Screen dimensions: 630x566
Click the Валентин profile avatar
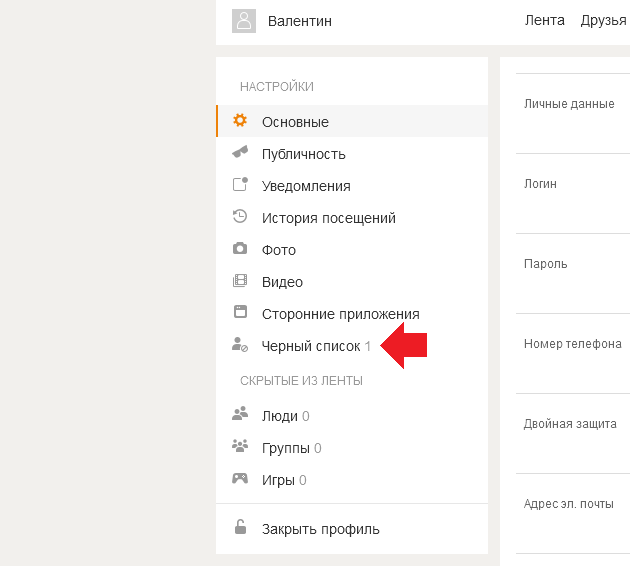[x=244, y=21]
